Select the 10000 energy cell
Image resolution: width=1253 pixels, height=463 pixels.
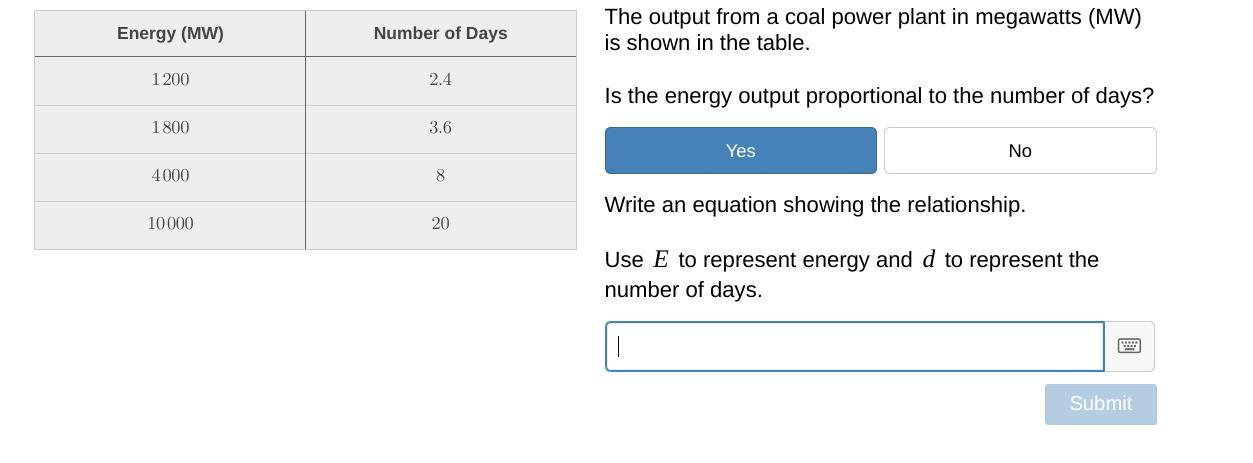(170, 224)
